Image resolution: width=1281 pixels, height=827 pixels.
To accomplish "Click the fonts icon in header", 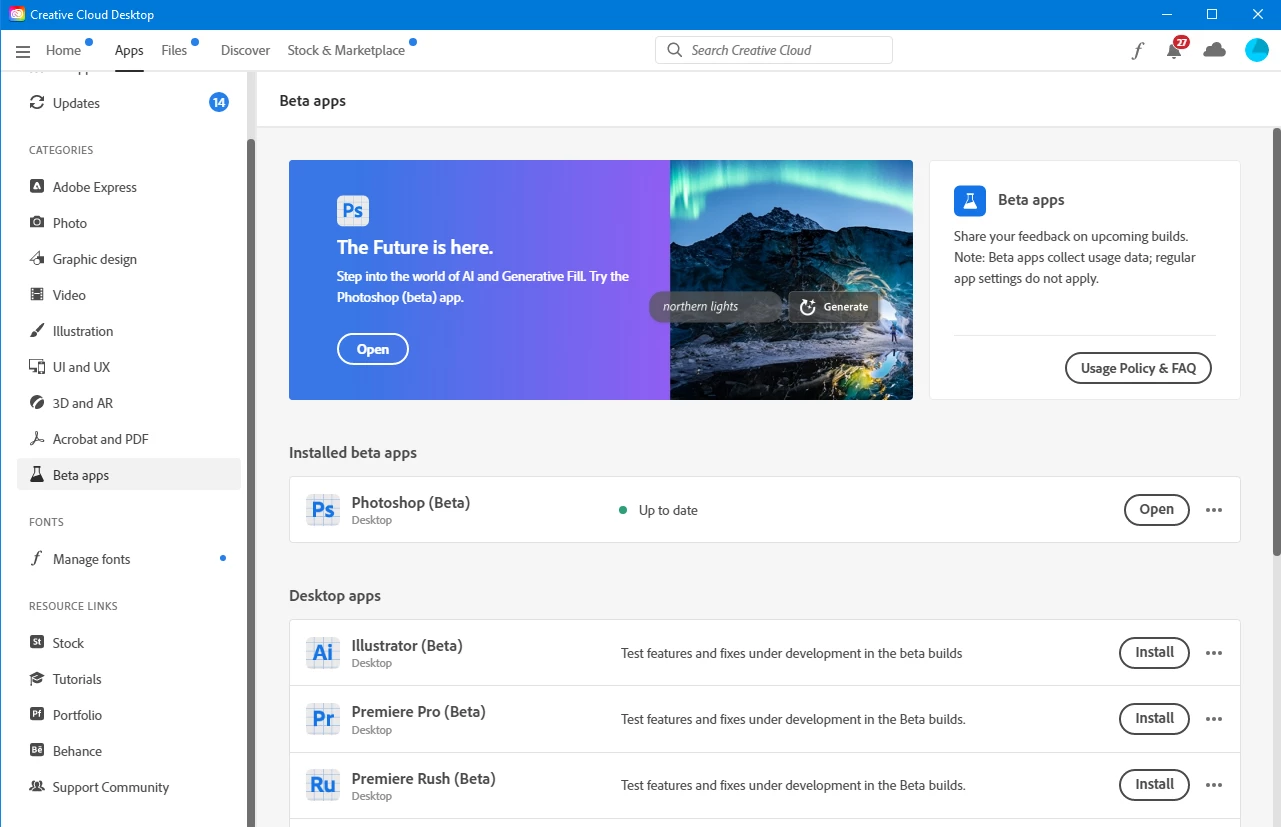I will (1137, 51).
